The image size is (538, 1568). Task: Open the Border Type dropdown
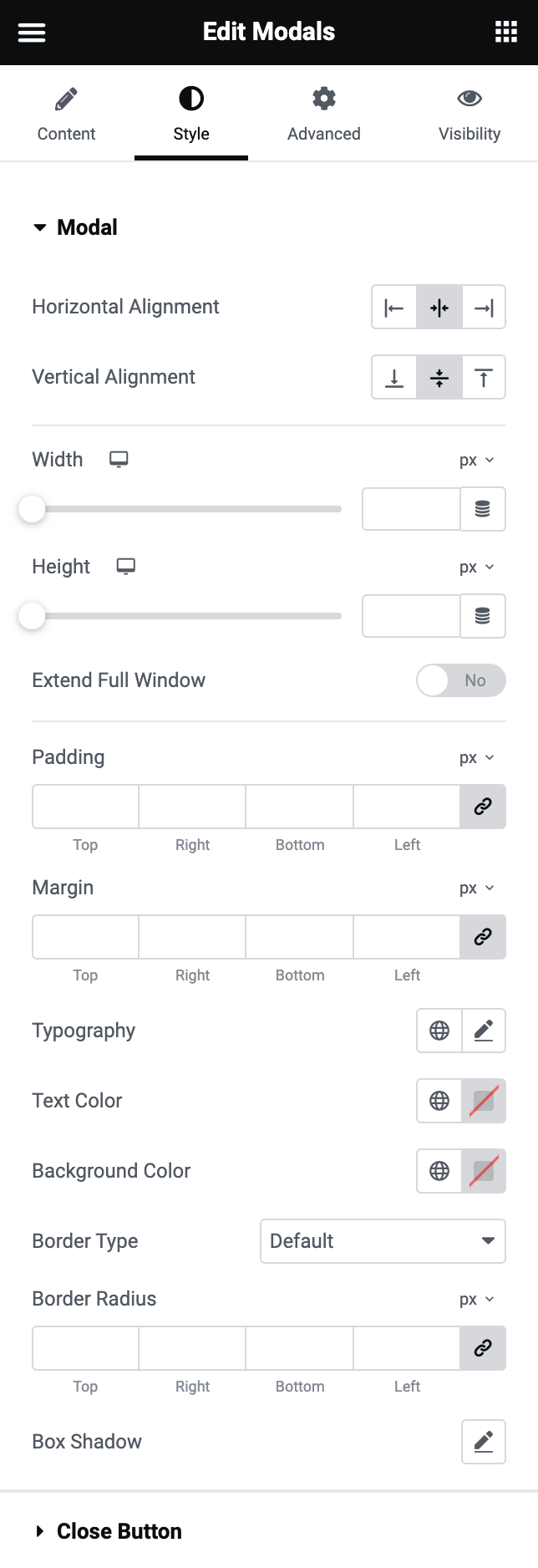(383, 1241)
